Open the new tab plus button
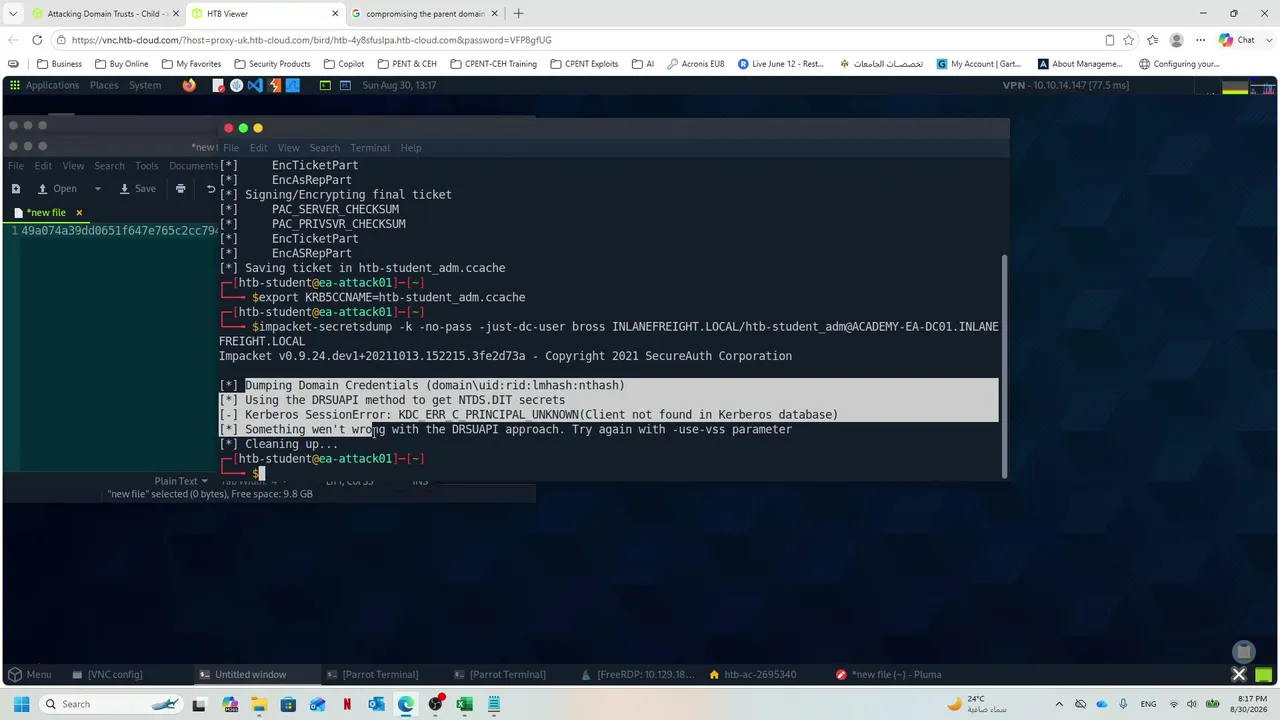 point(518,14)
